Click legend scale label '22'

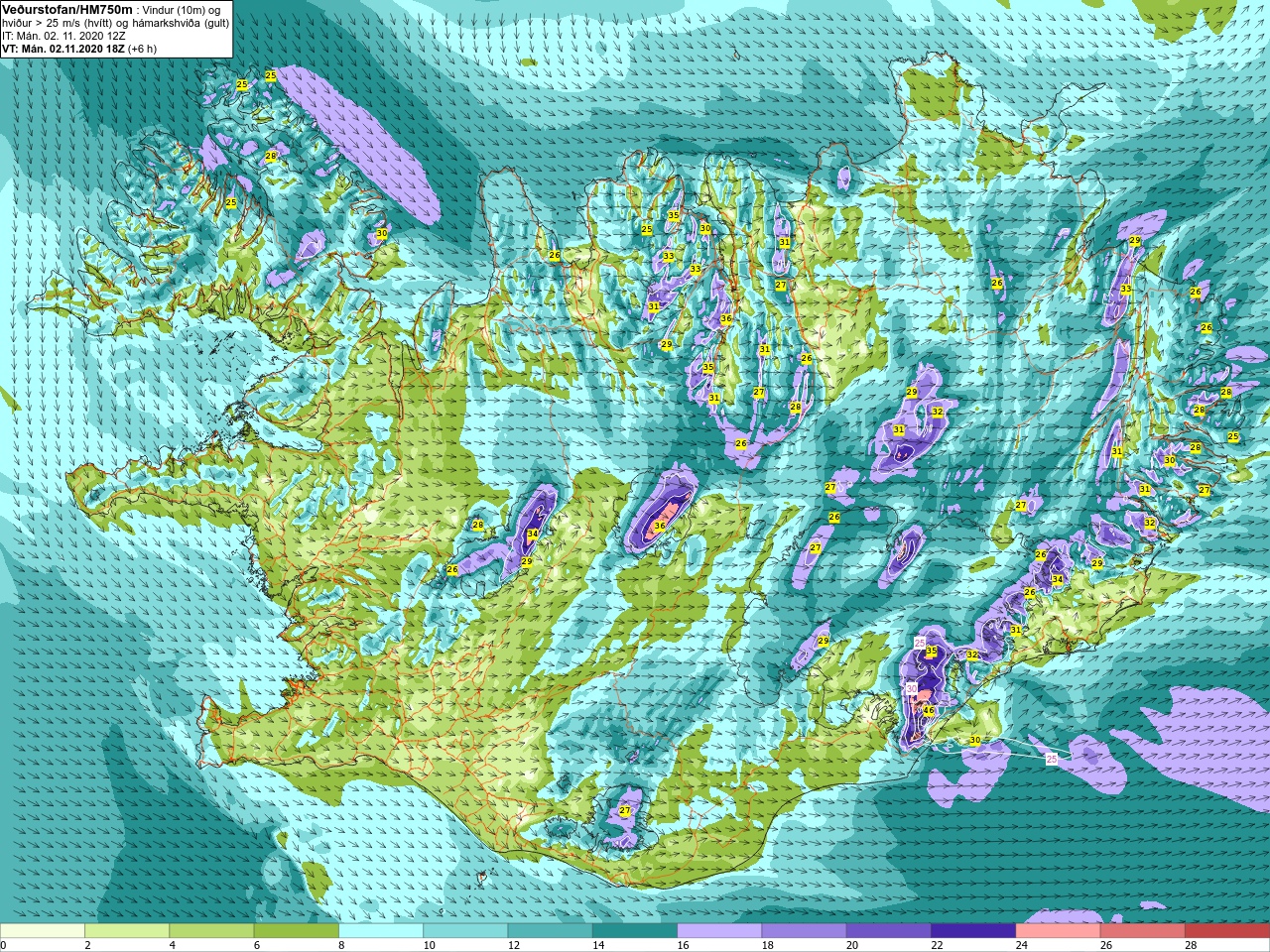937,945
